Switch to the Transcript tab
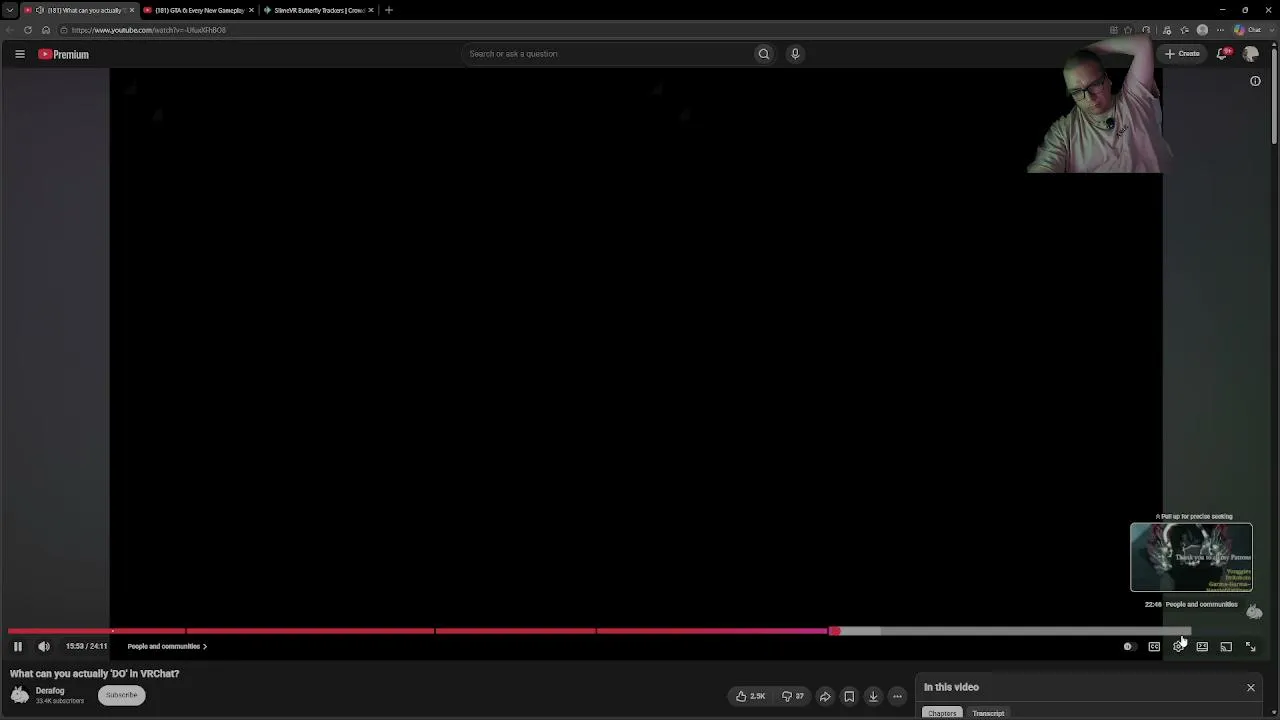Image resolution: width=1280 pixels, height=720 pixels. click(x=988, y=713)
